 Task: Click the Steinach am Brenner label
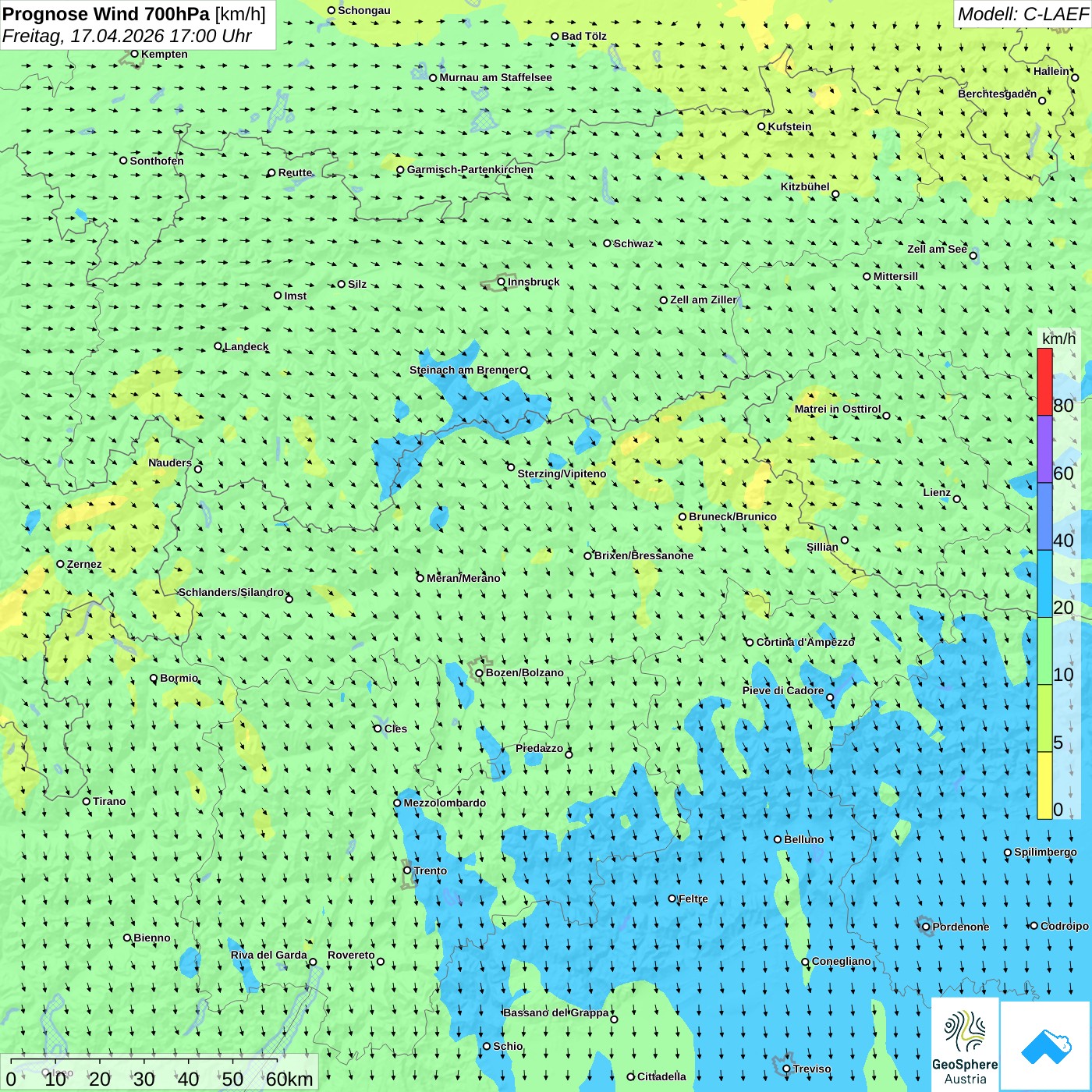coord(463,370)
